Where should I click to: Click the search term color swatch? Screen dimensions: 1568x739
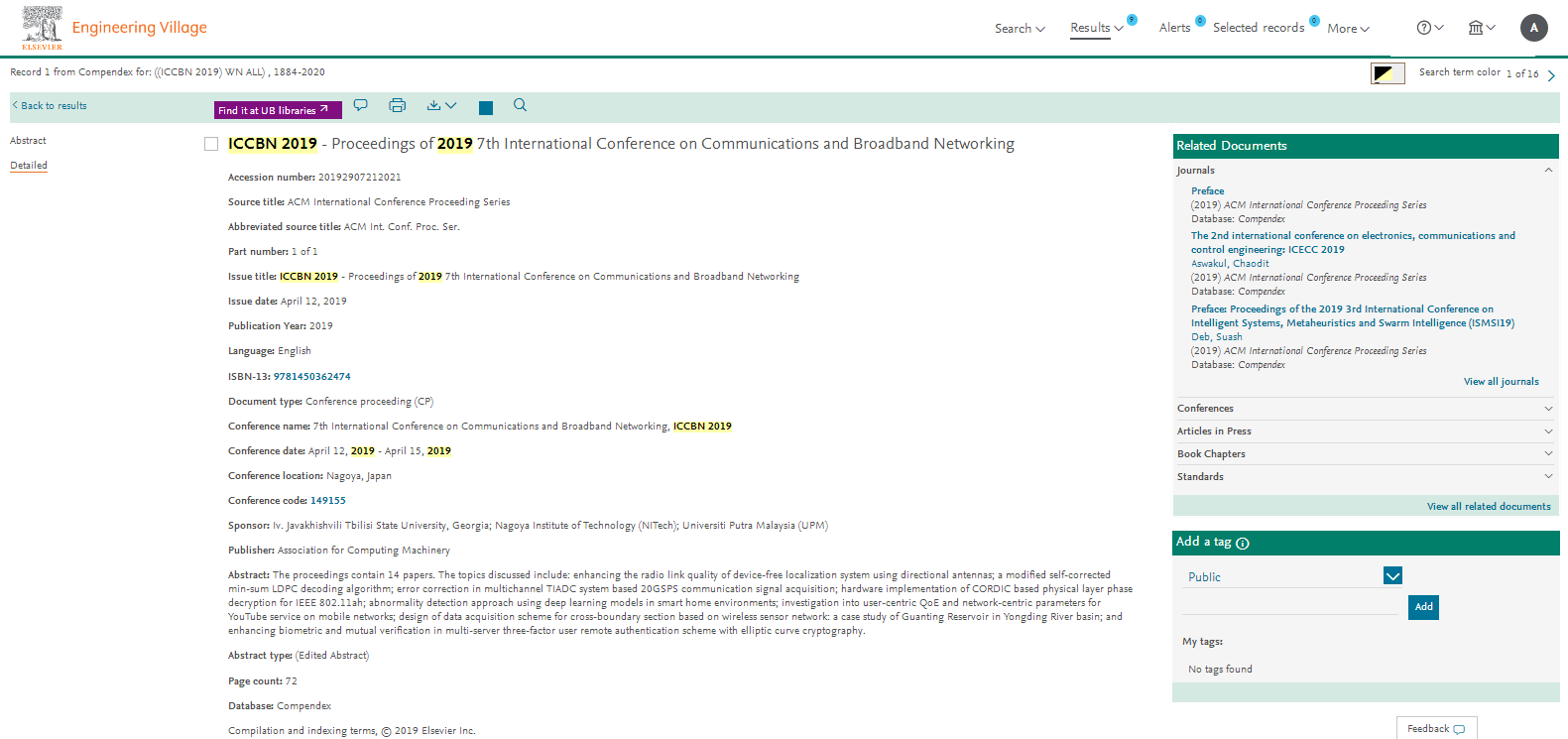click(1387, 73)
